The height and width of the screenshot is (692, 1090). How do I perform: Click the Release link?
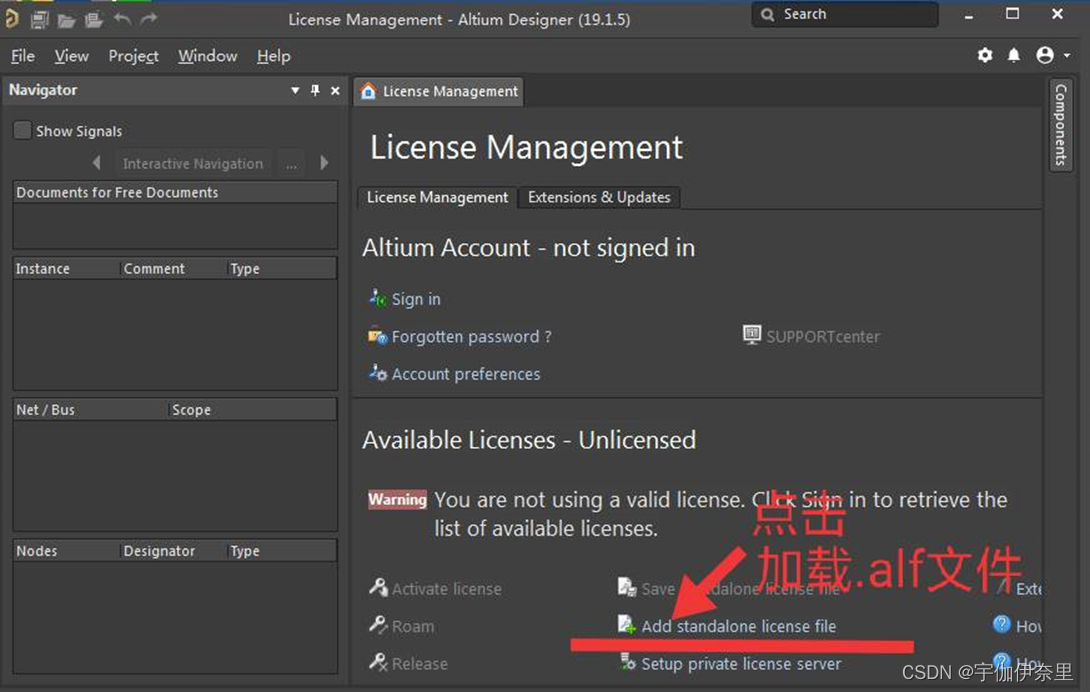tap(420, 664)
